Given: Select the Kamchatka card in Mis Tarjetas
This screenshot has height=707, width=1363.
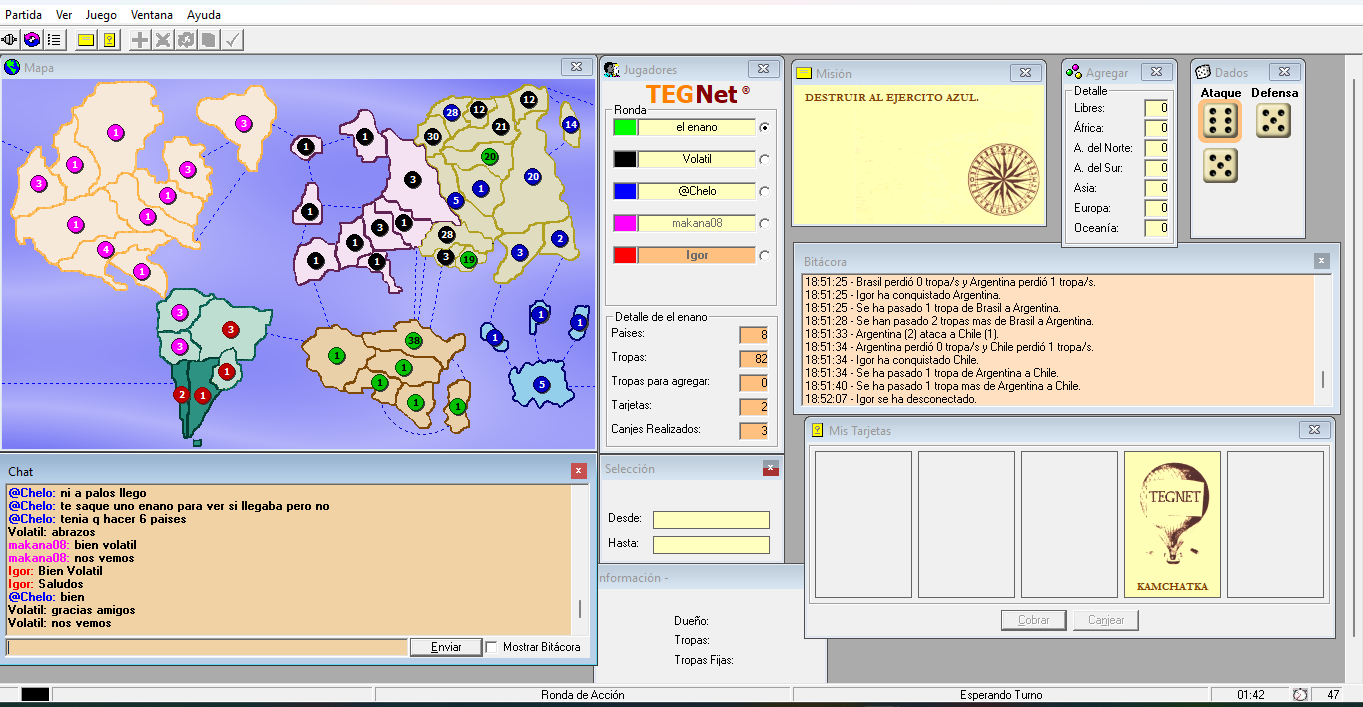Looking at the screenshot, I should click(1172, 524).
